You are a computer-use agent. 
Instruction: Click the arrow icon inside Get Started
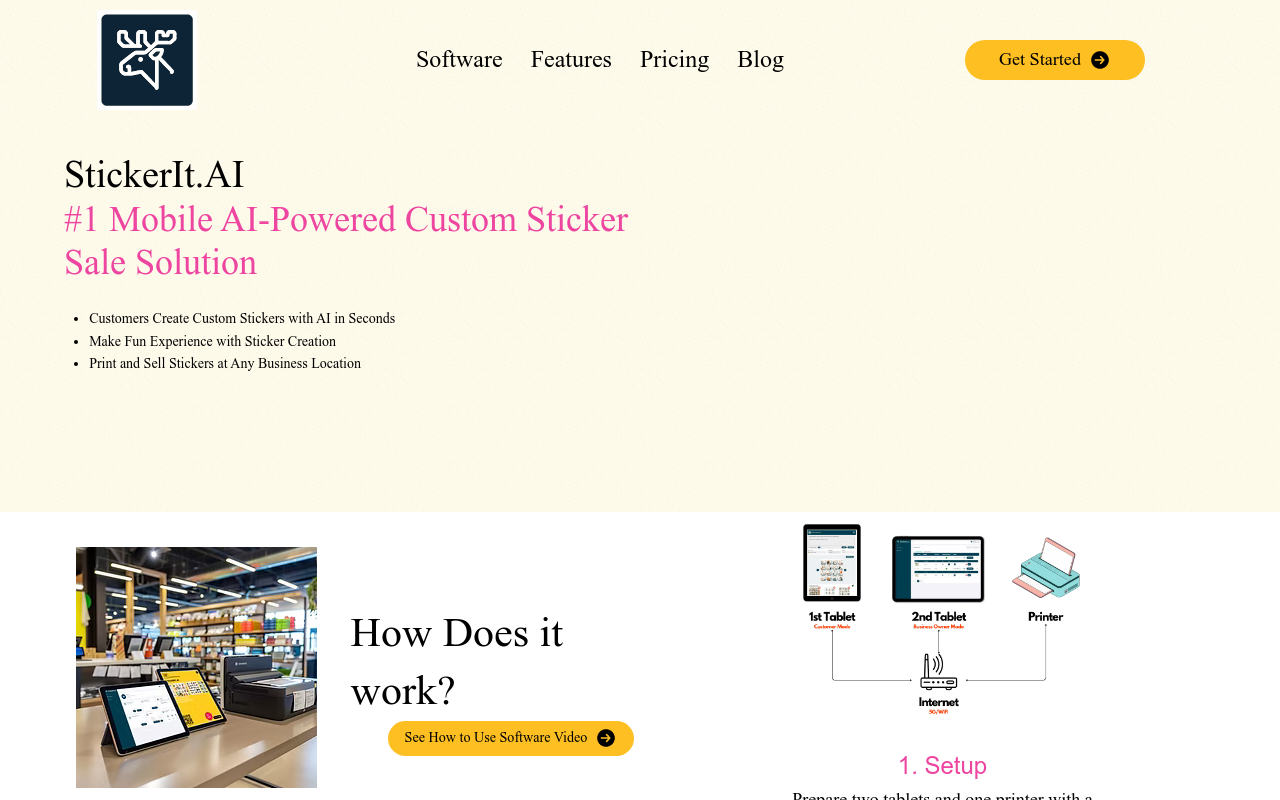pos(1100,60)
